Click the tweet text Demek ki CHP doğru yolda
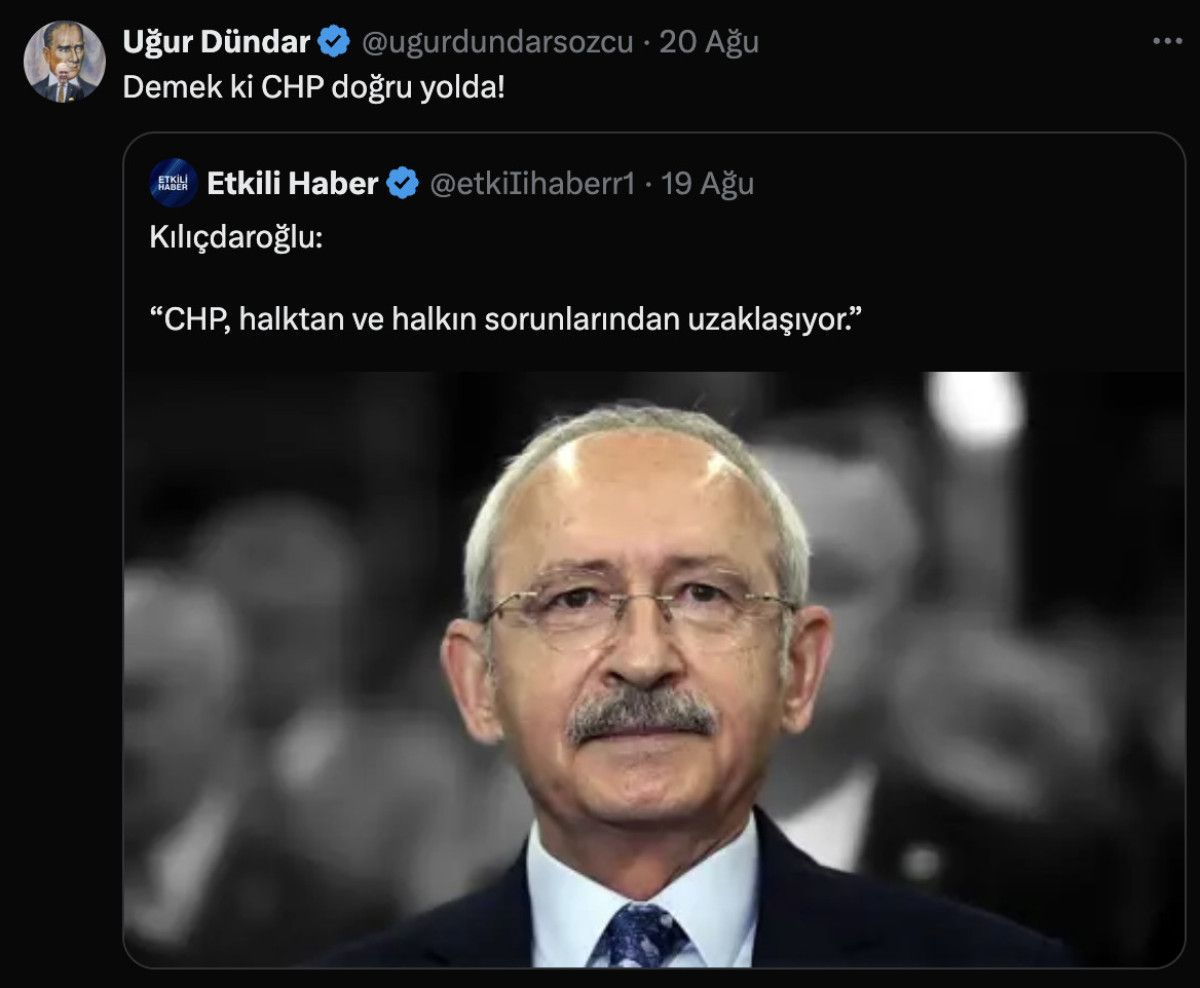Viewport: 1200px width, 988px height. (314, 87)
